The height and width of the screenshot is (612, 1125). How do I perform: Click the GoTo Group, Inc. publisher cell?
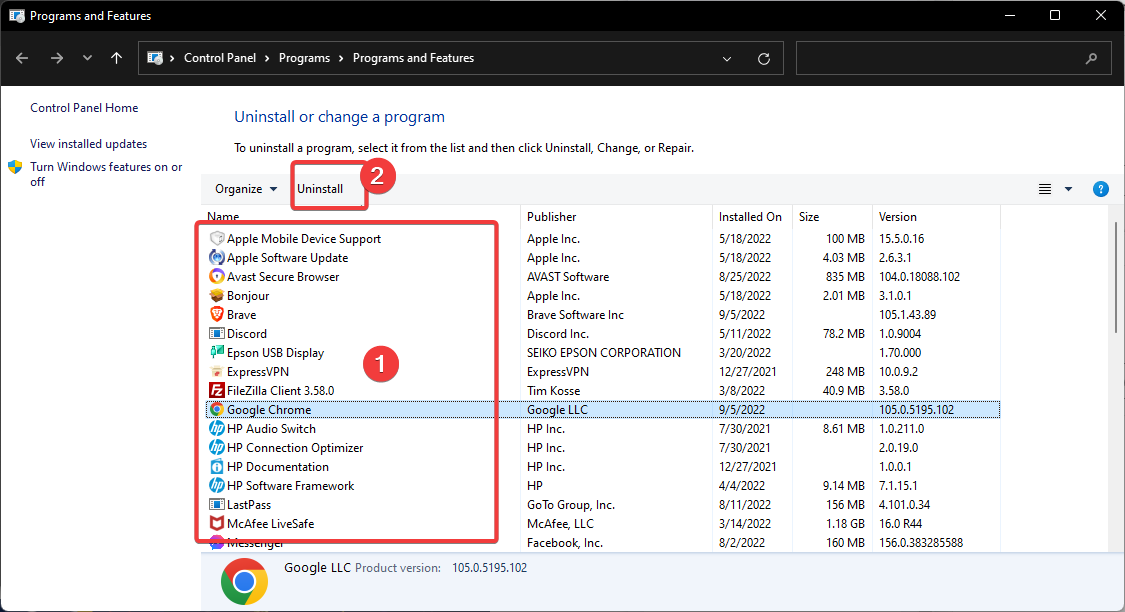570,504
